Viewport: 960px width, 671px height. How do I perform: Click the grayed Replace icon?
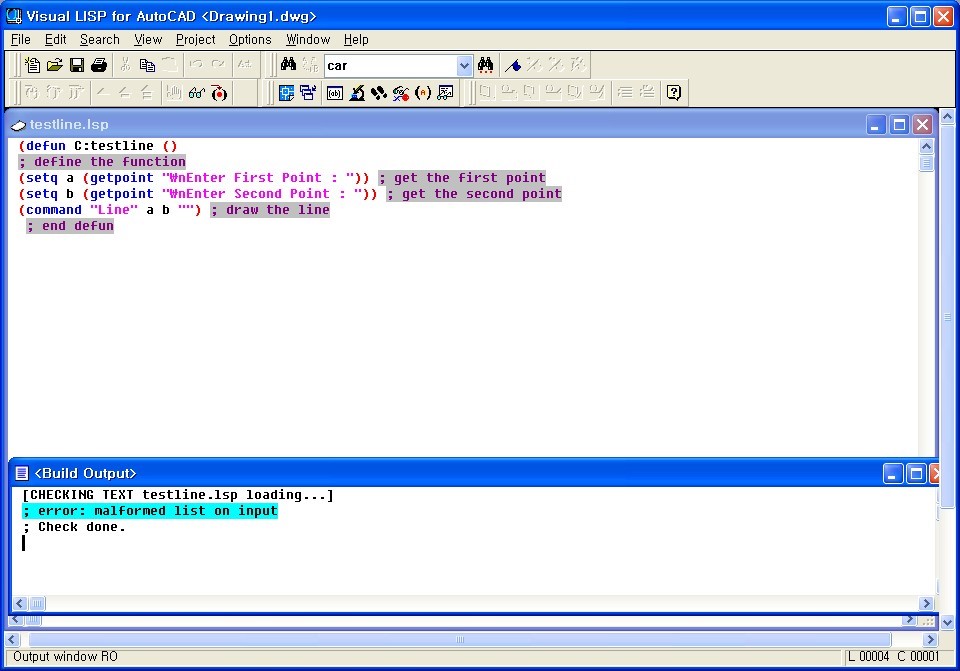click(x=310, y=64)
